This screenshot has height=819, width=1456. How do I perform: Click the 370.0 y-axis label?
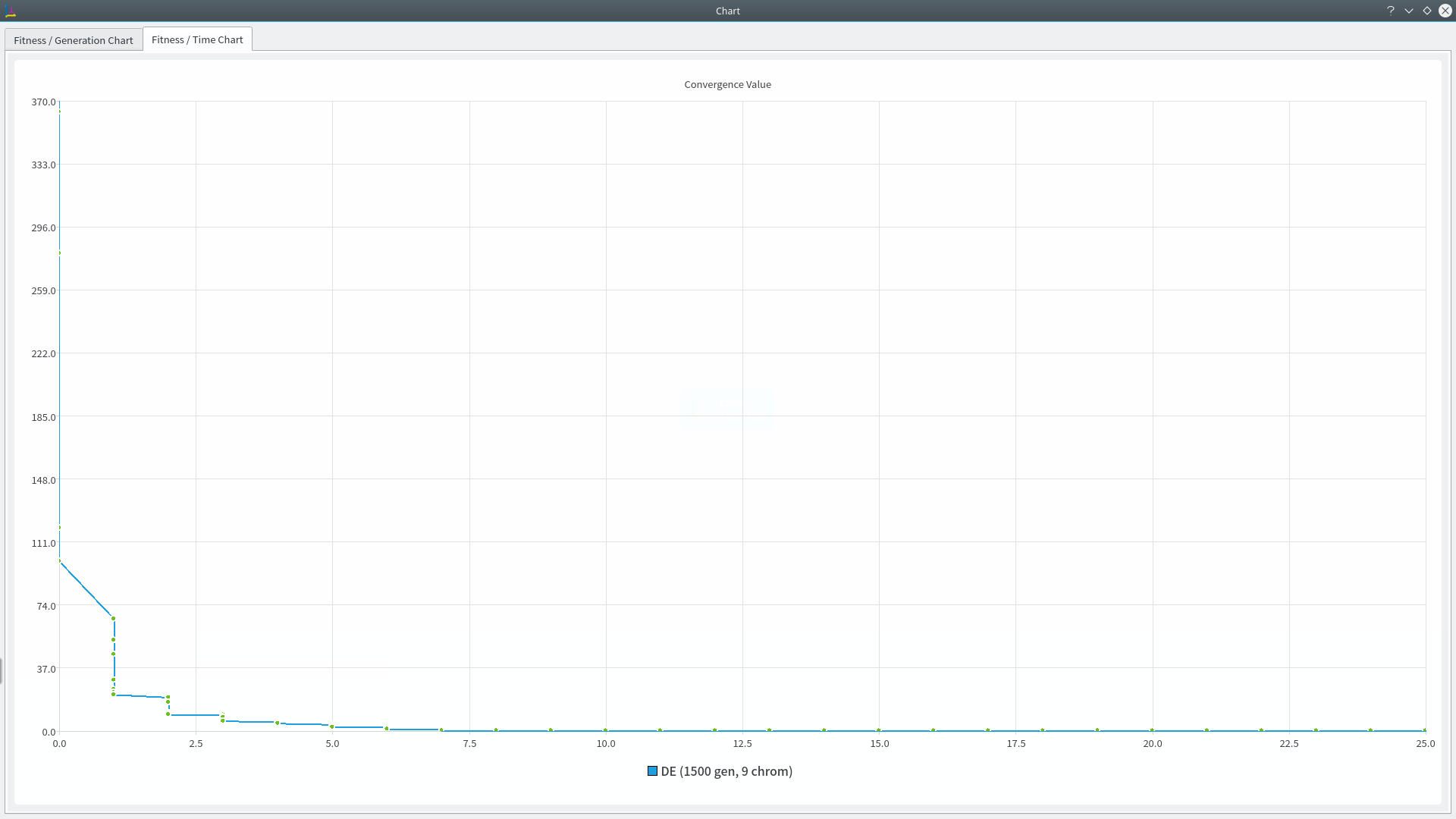(x=43, y=102)
